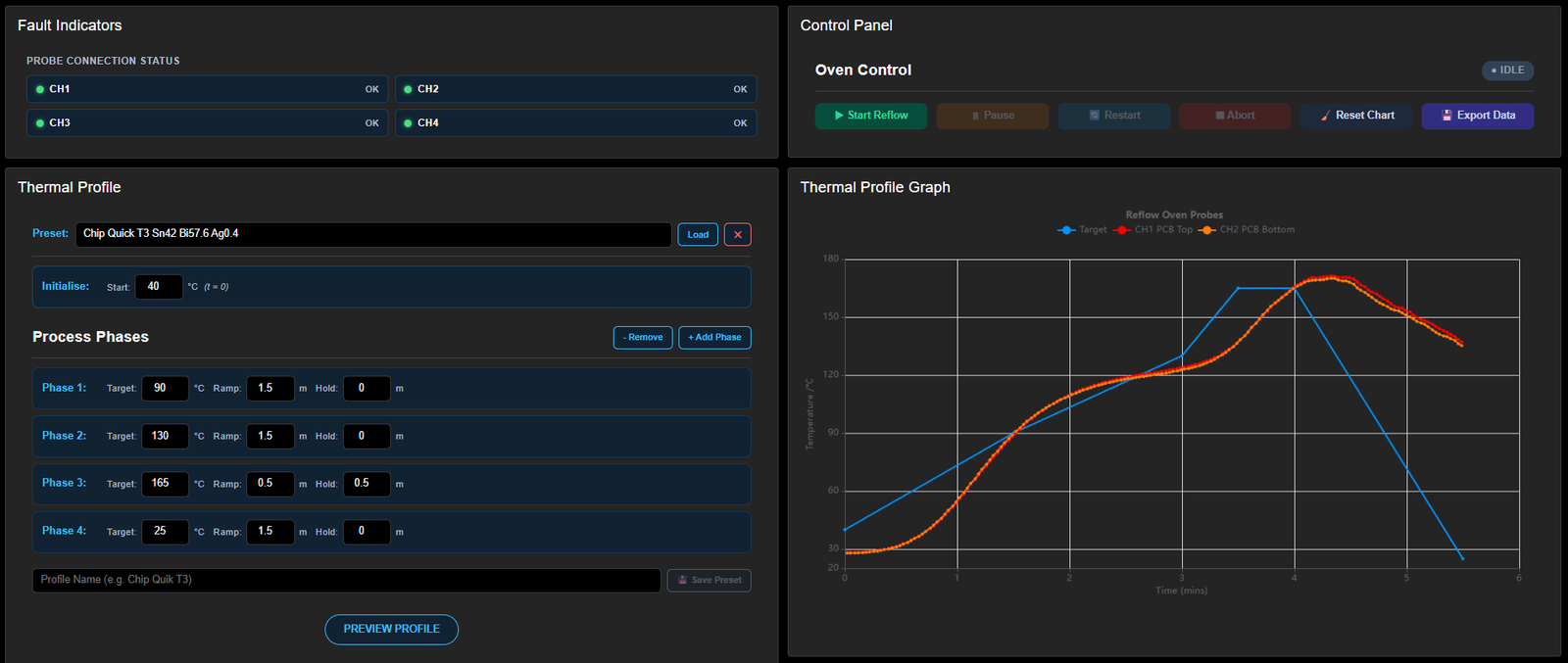This screenshot has width=1568, height=663.
Task: Click the Add Phase button
Action: coord(714,338)
